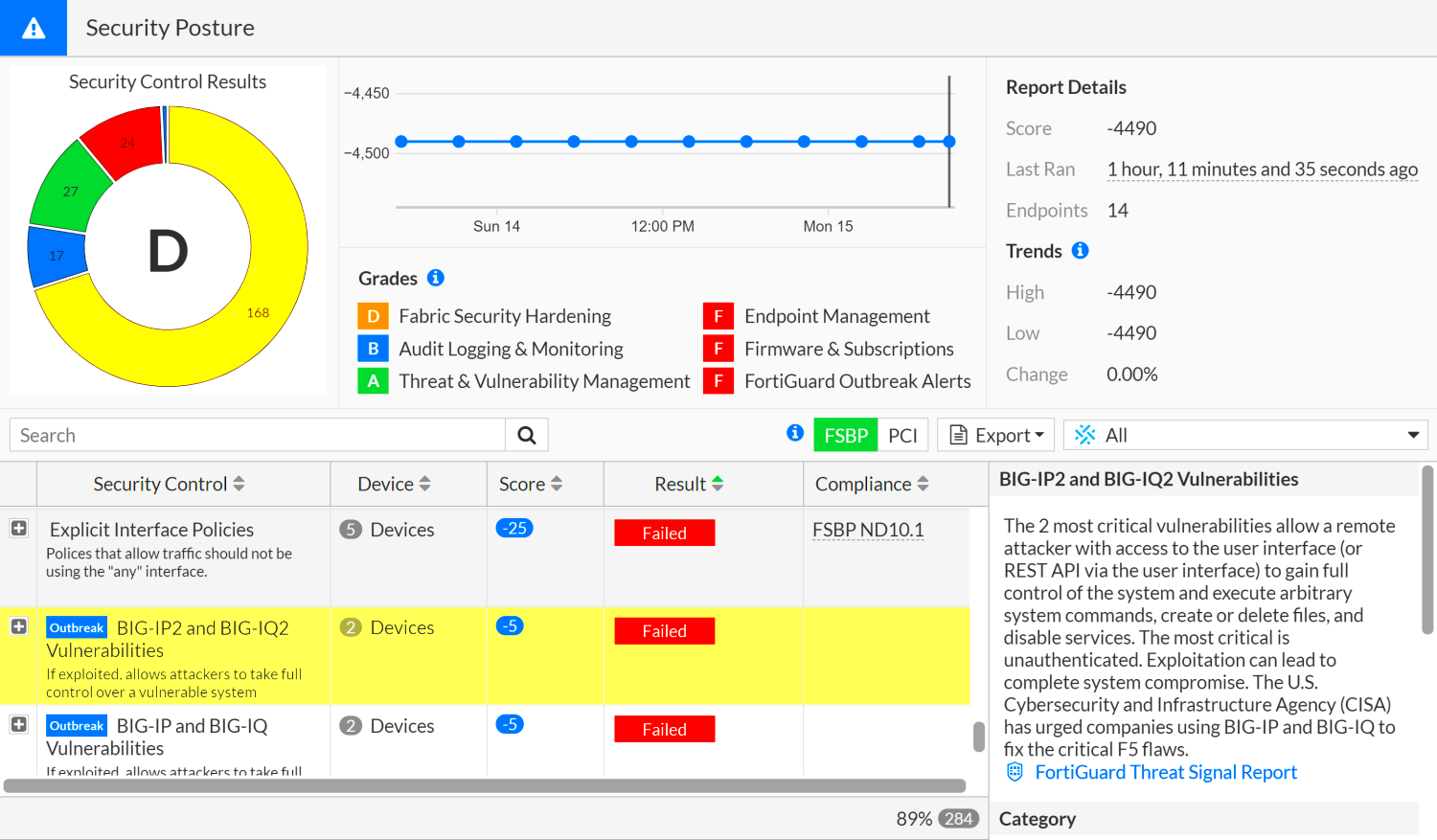1437x840 pixels.
Task: Expand the BIG-IP2 and BIG-IQ2 Vulnerabilities row
Action: 18,627
